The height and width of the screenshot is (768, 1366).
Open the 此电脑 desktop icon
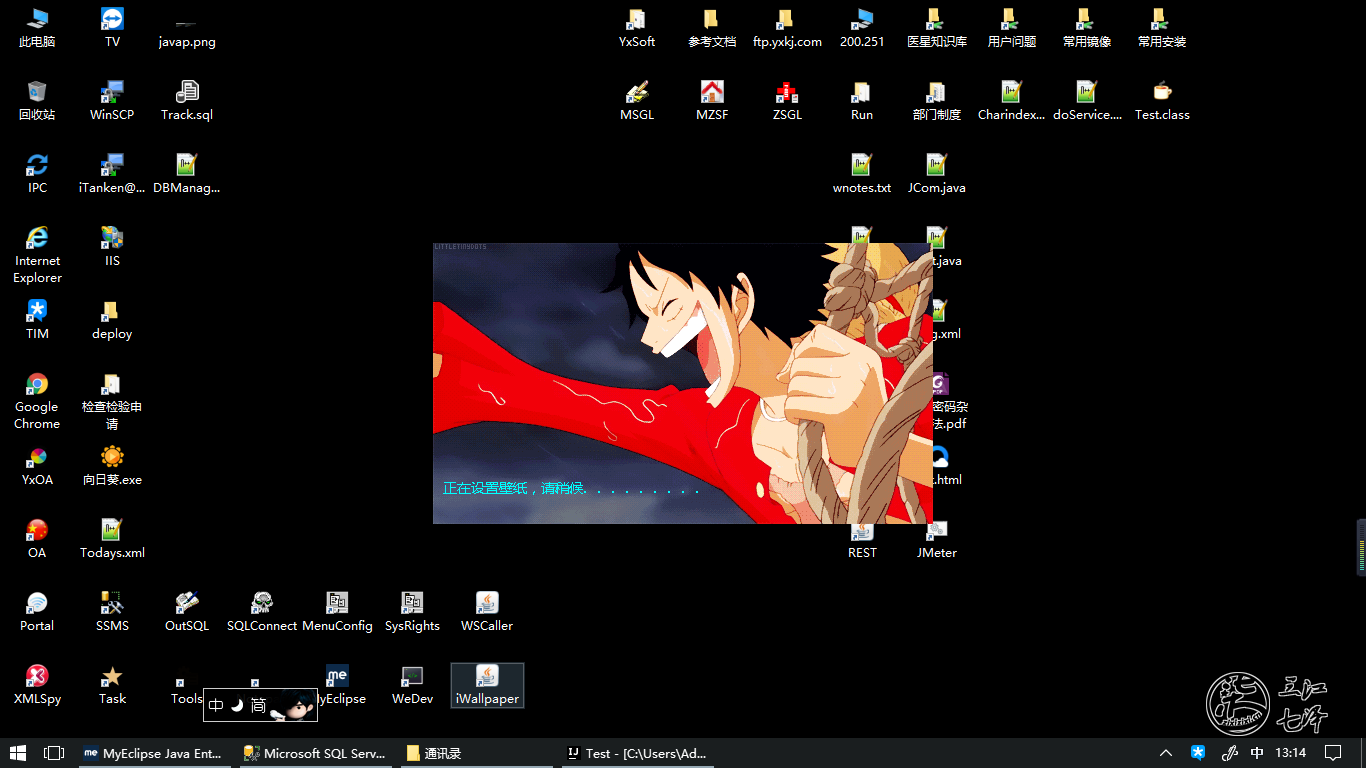click(x=37, y=28)
